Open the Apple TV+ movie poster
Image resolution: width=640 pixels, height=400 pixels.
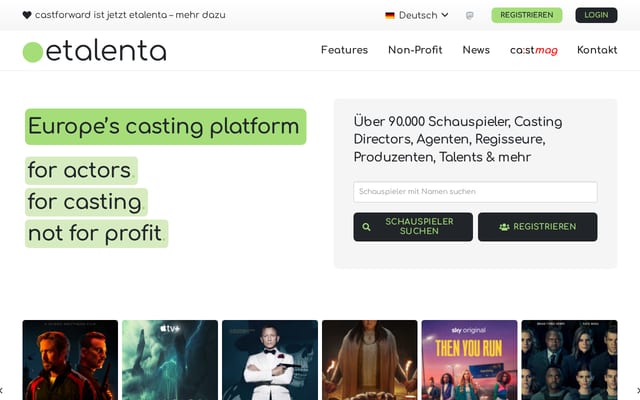pos(170,360)
